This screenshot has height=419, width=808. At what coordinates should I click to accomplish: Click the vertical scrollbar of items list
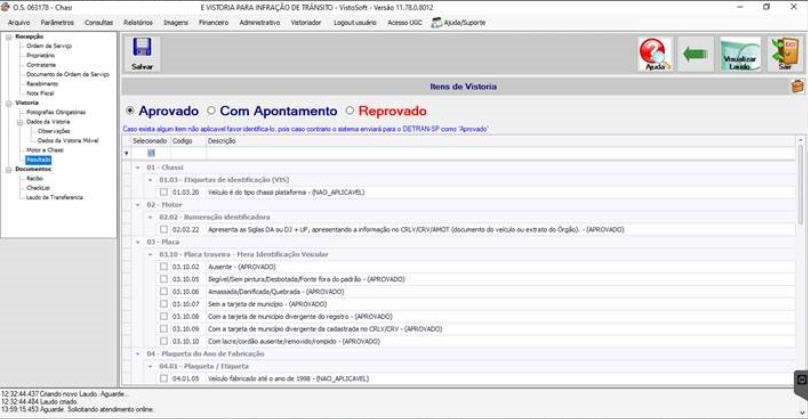[800, 260]
